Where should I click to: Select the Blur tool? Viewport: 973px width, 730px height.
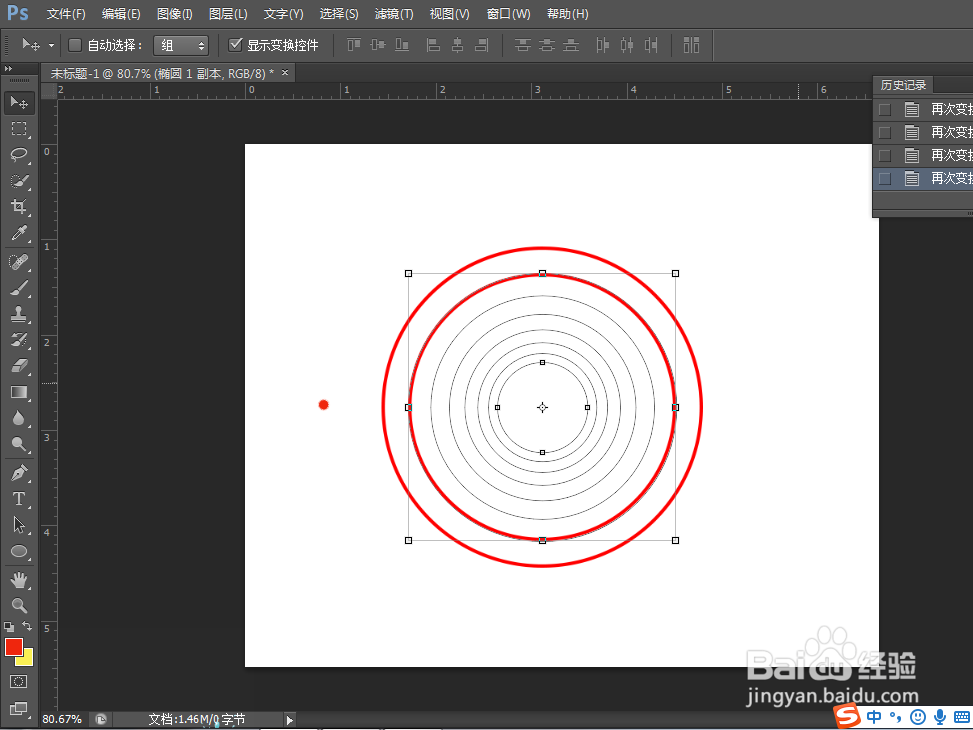19,418
